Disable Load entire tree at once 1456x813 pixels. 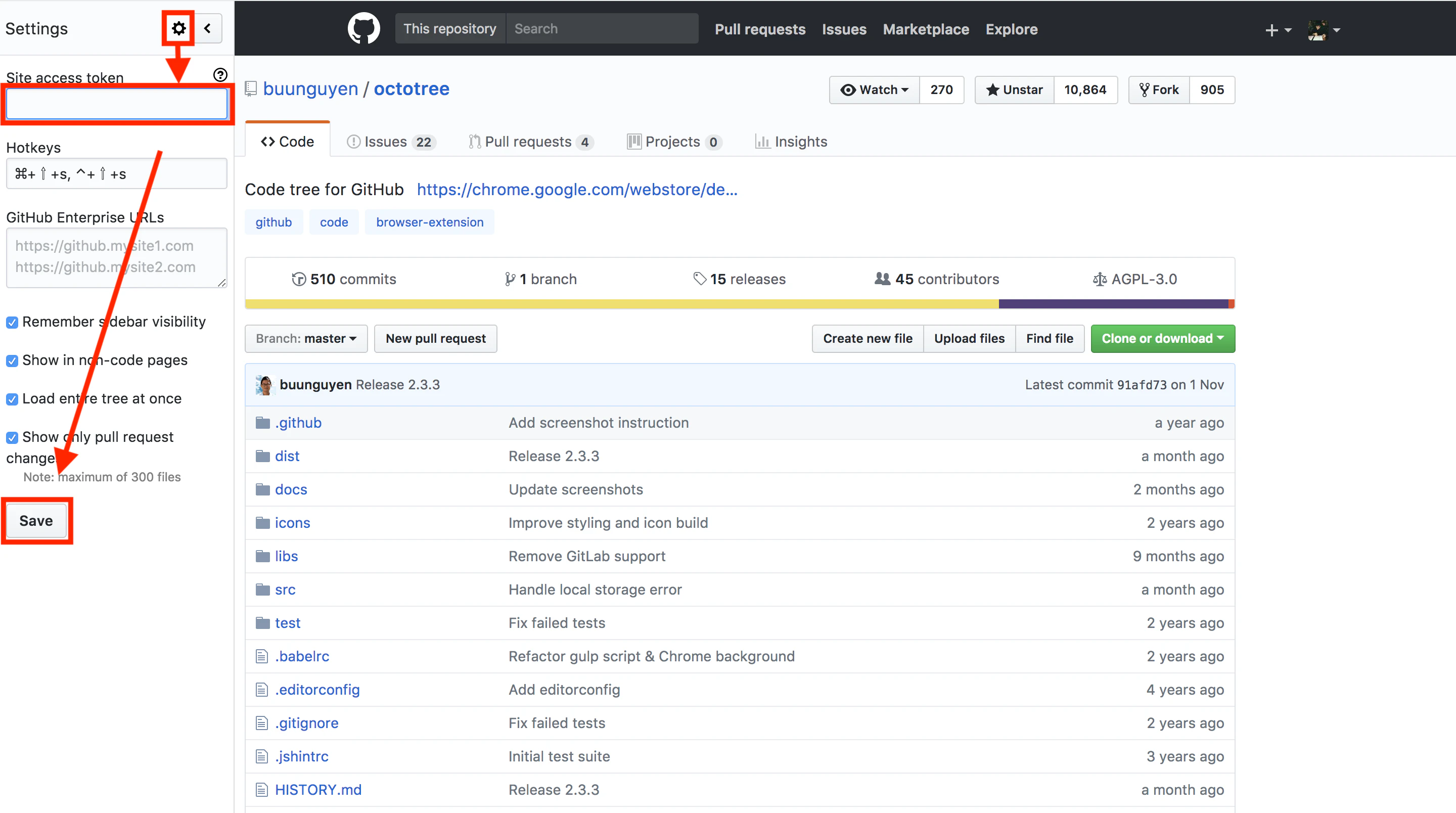pos(12,399)
